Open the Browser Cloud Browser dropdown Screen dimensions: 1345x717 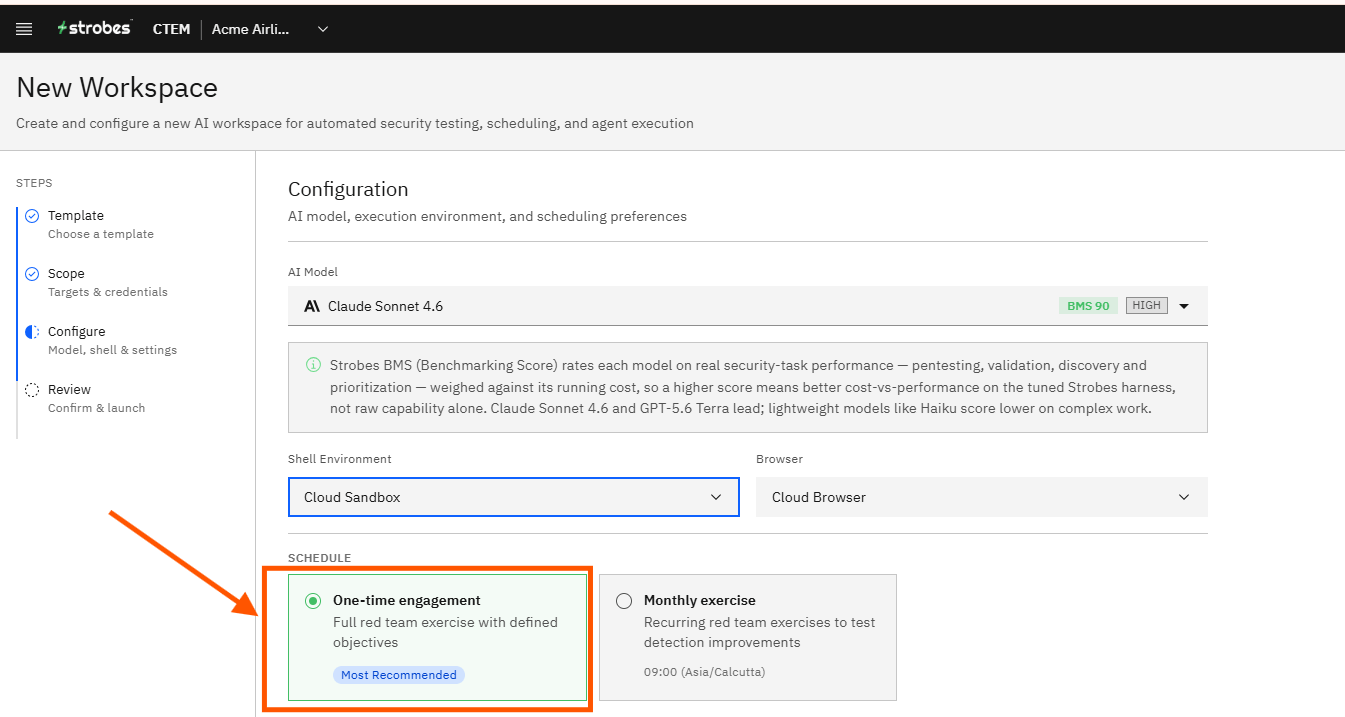pyautogui.click(x=982, y=497)
